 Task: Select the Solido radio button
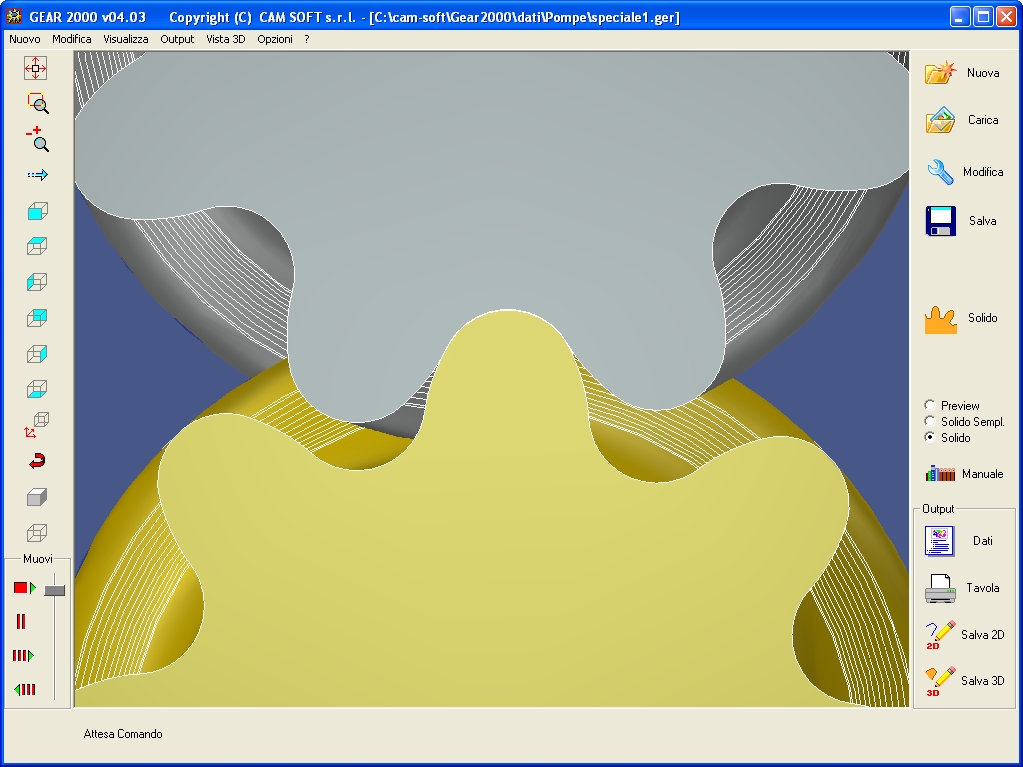pos(930,437)
